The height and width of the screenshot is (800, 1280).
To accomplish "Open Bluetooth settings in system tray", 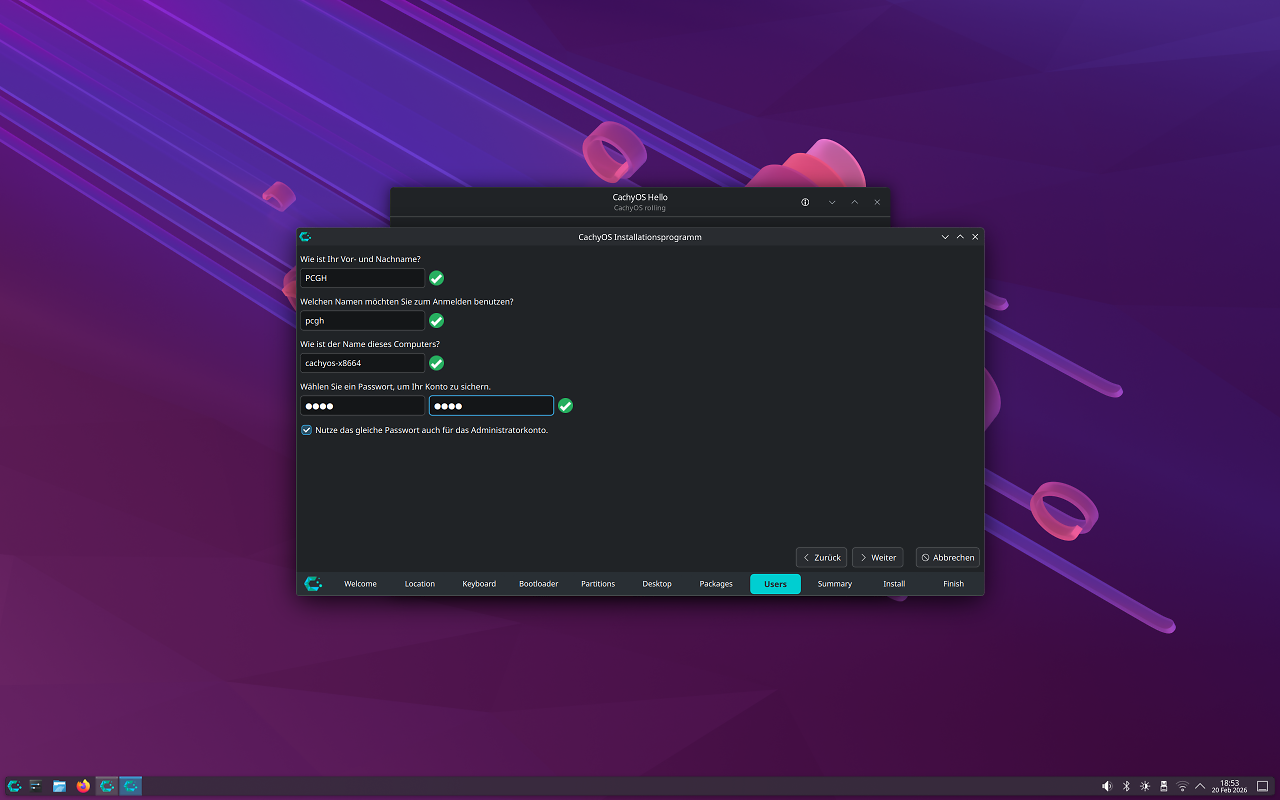I will click(1126, 786).
